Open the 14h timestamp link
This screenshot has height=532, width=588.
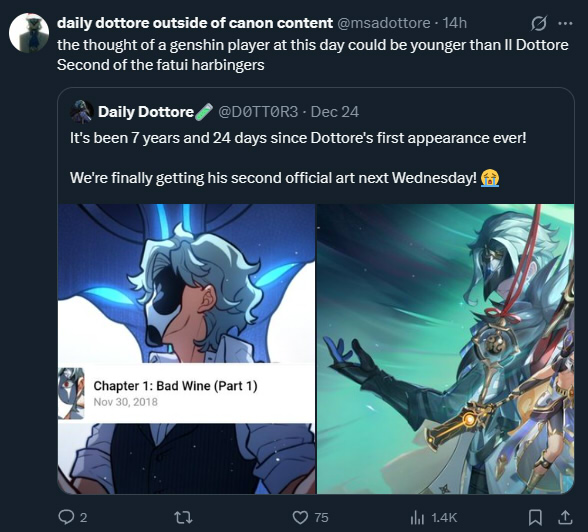(454, 23)
